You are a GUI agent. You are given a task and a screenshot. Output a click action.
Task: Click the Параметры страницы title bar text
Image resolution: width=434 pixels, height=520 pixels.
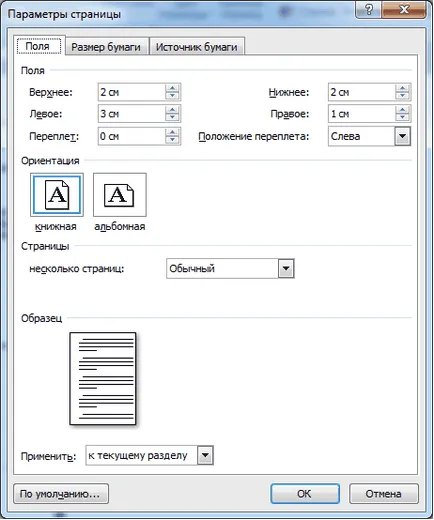click(64, 14)
